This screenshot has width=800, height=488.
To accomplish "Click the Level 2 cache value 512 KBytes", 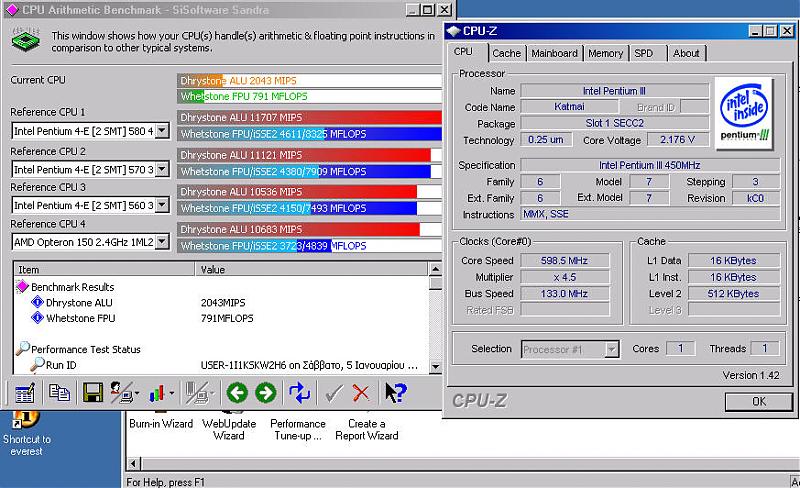I will coord(734,294).
